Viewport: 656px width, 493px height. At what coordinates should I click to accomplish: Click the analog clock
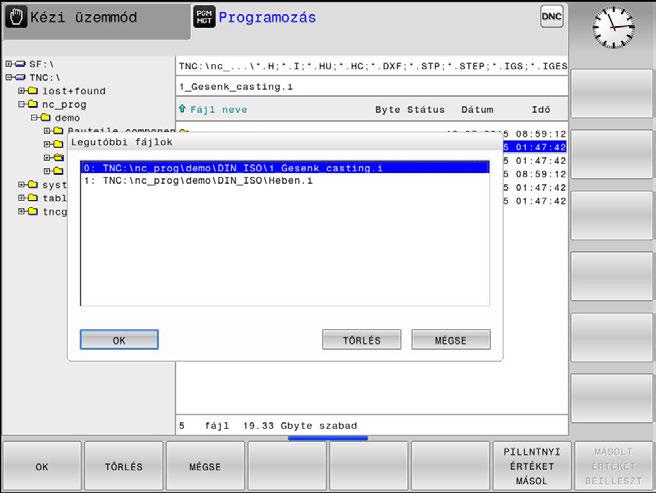[614, 27]
